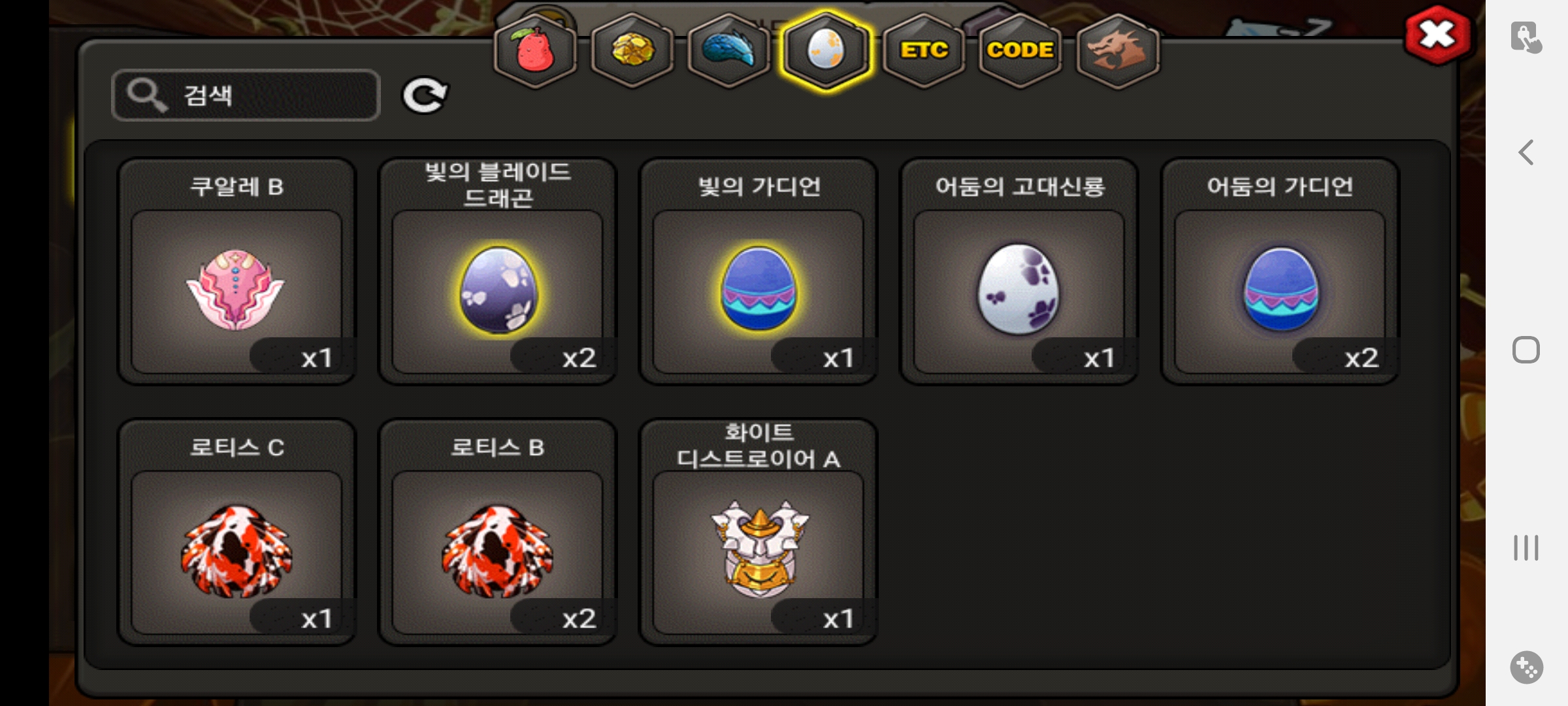The image size is (1568, 706).
Task: Select the 로티스 B egg
Action: point(497,532)
